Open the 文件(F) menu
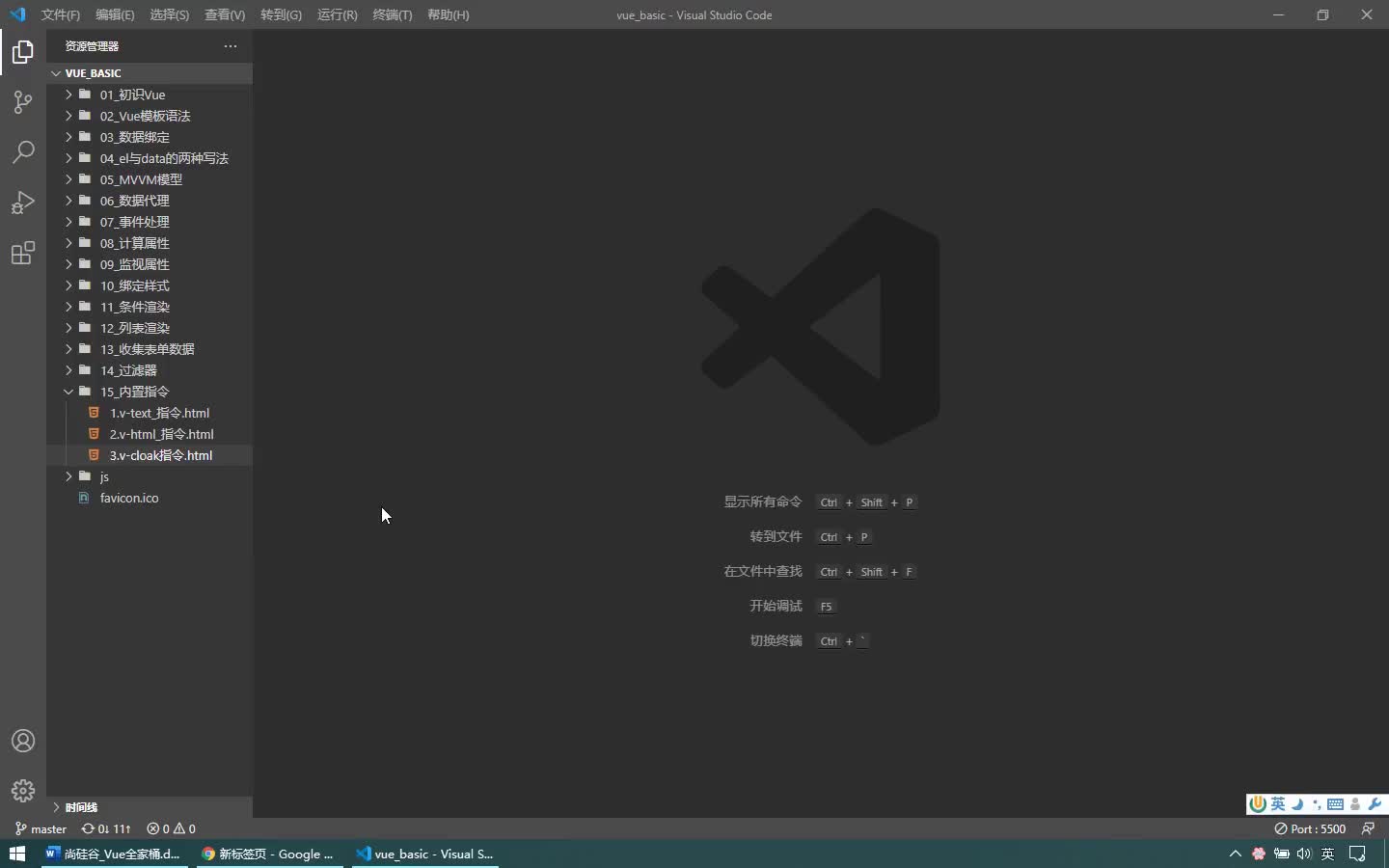 click(x=61, y=14)
